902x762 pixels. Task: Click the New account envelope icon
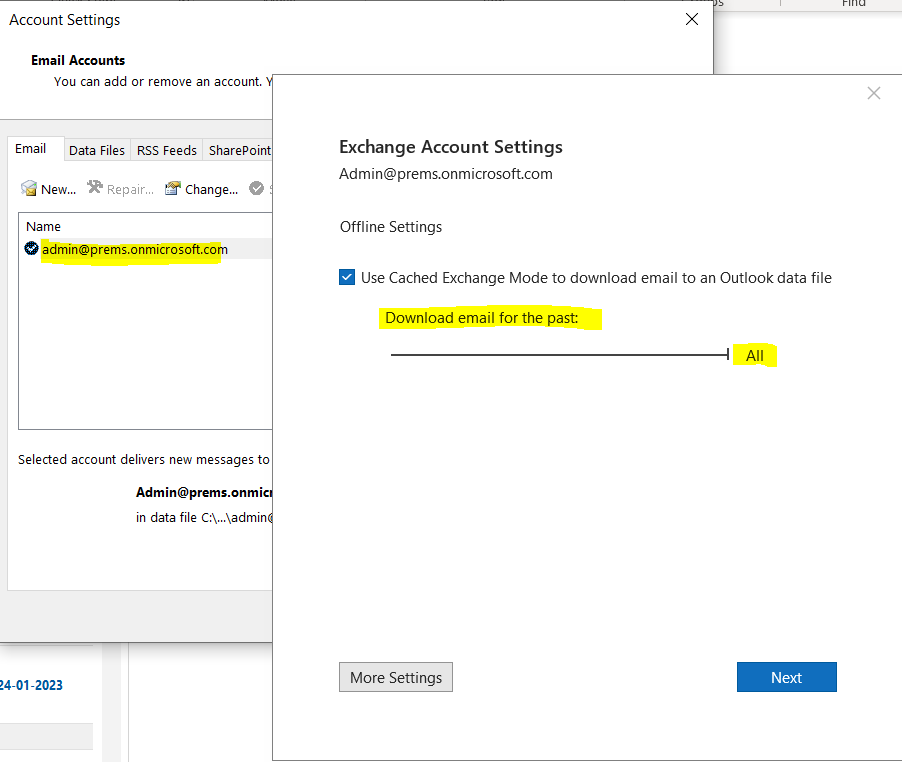click(28, 188)
